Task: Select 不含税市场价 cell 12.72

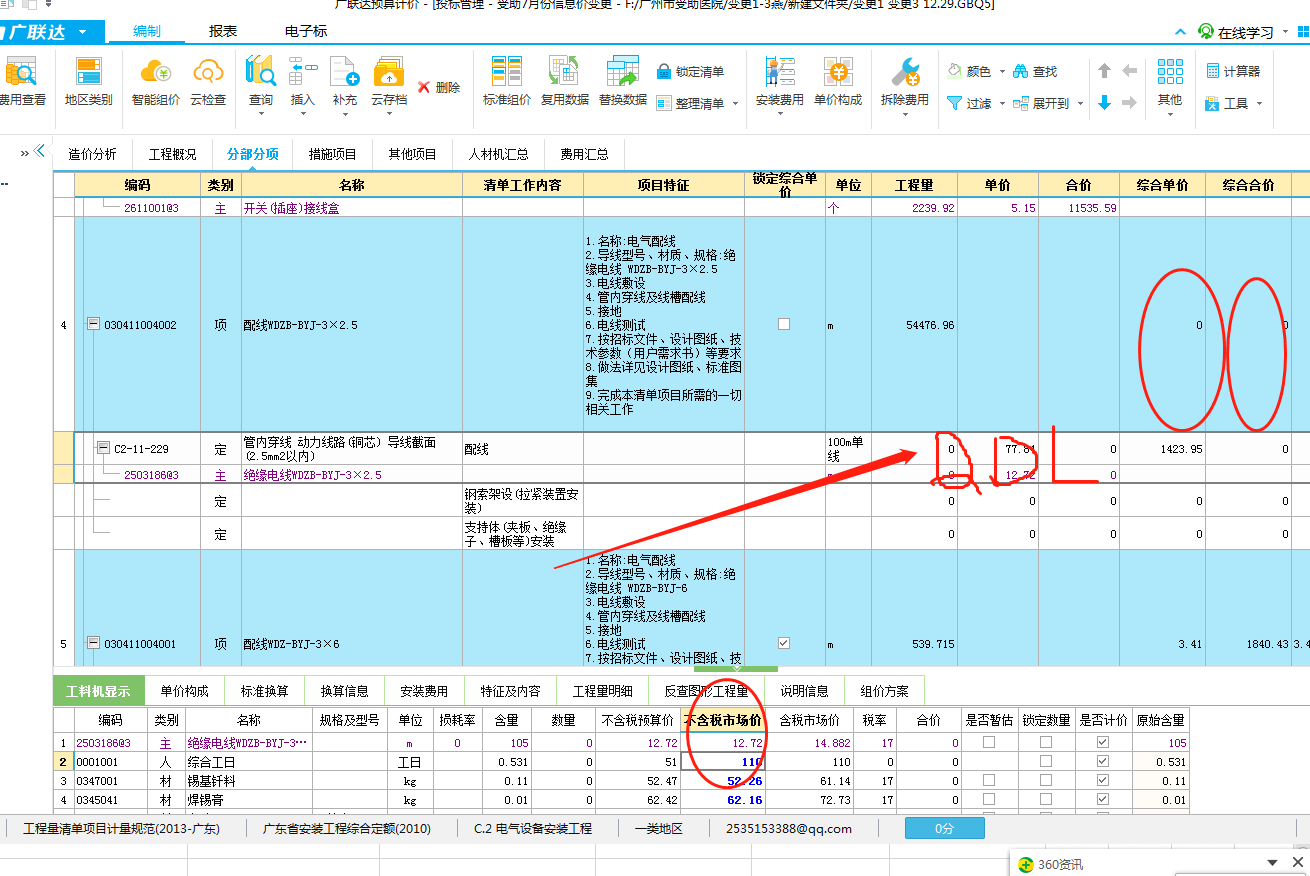Action: click(x=723, y=743)
